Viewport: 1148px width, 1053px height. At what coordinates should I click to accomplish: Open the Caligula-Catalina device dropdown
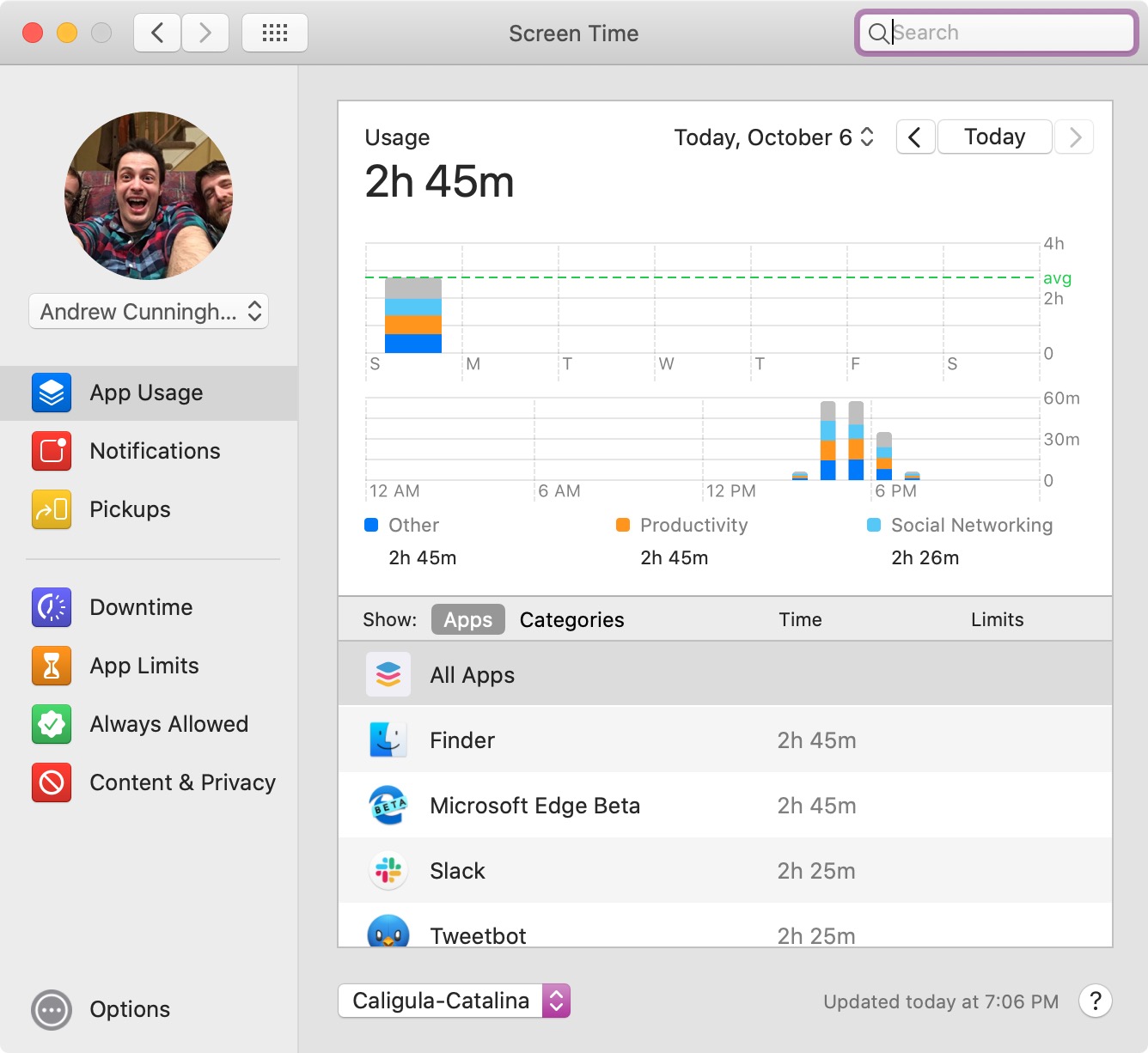pyautogui.click(x=454, y=1001)
